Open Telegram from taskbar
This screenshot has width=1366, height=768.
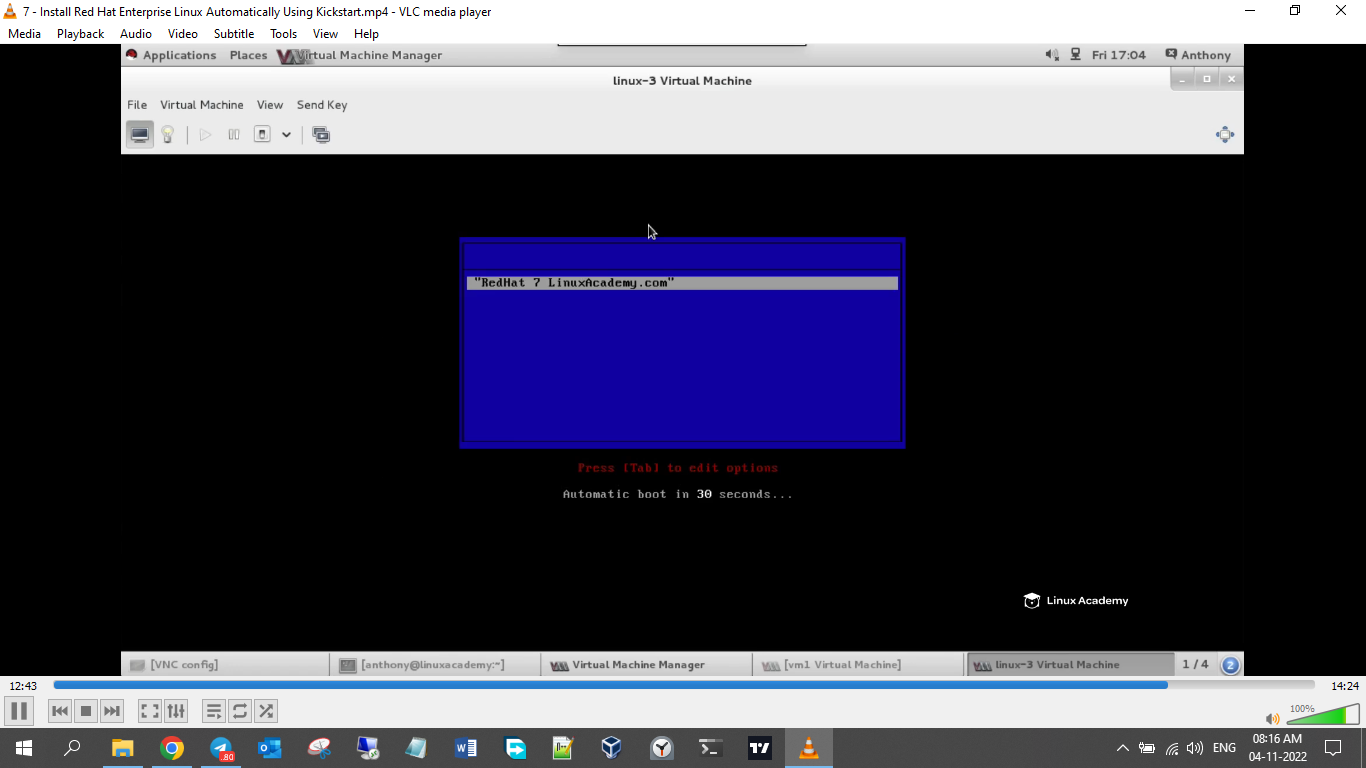(x=221, y=748)
